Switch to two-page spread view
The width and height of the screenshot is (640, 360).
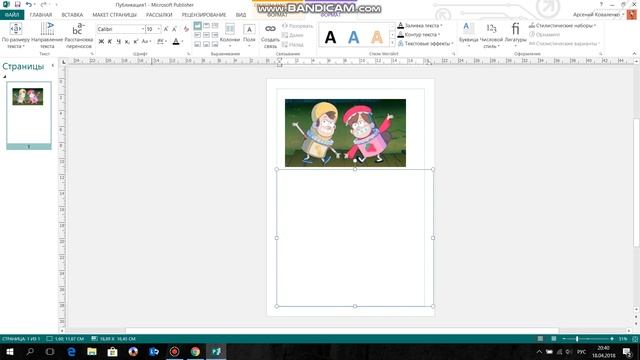click(553, 339)
